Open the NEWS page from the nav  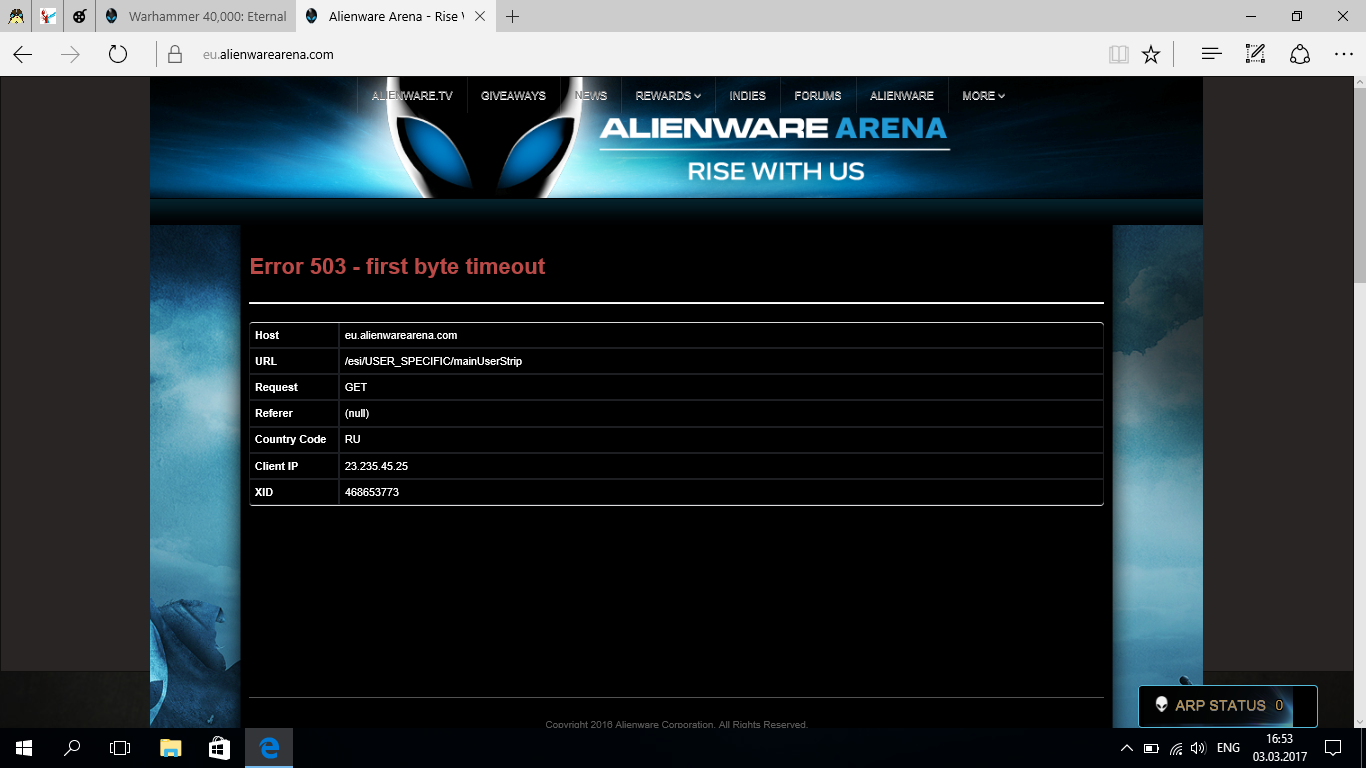coord(591,96)
